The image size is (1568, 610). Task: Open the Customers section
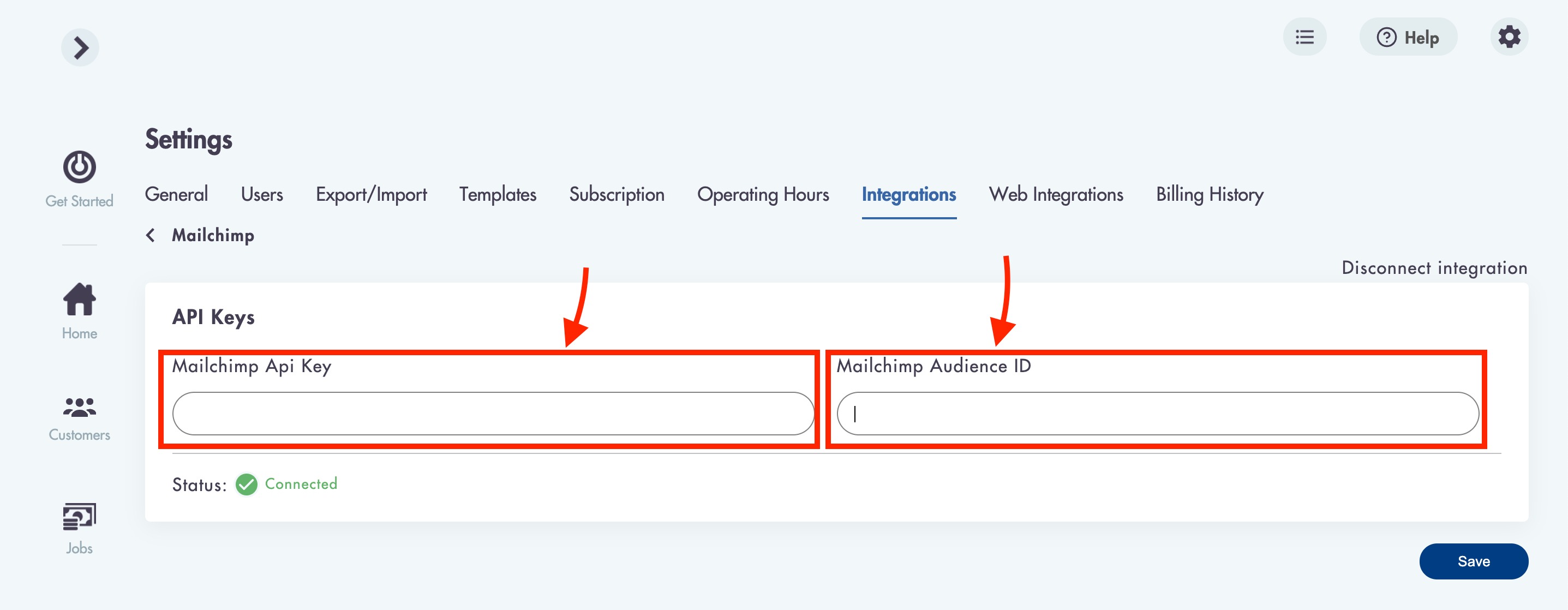pos(79,419)
